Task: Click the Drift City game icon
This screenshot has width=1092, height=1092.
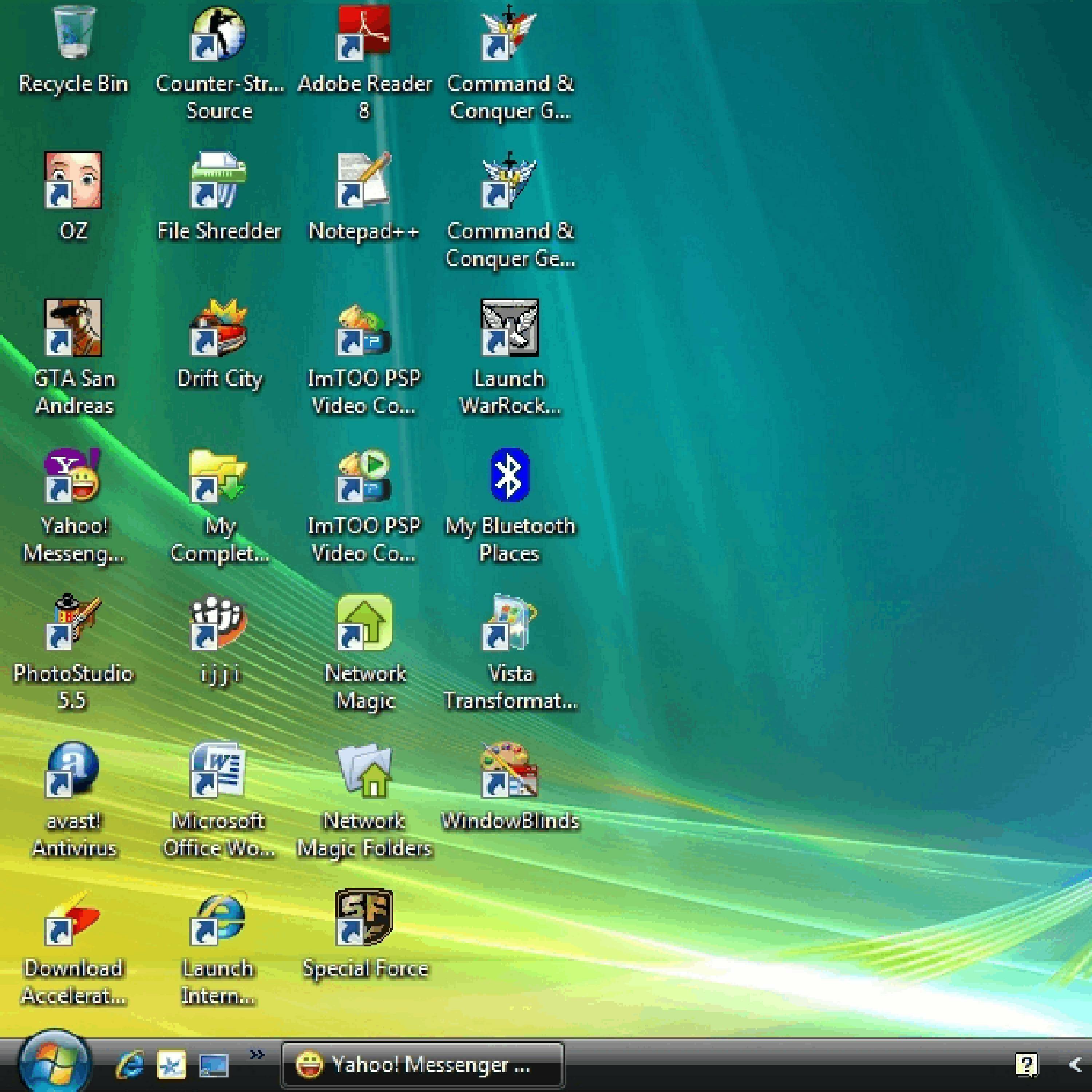Action: (x=219, y=328)
